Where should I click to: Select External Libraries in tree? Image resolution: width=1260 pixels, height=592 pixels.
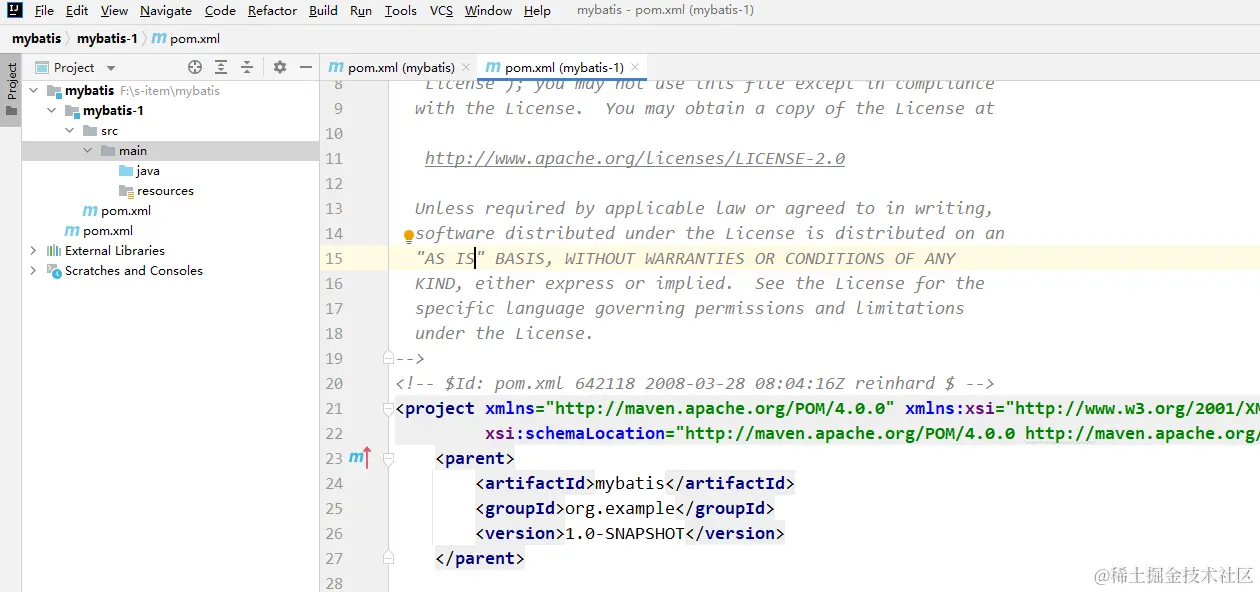(x=115, y=250)
